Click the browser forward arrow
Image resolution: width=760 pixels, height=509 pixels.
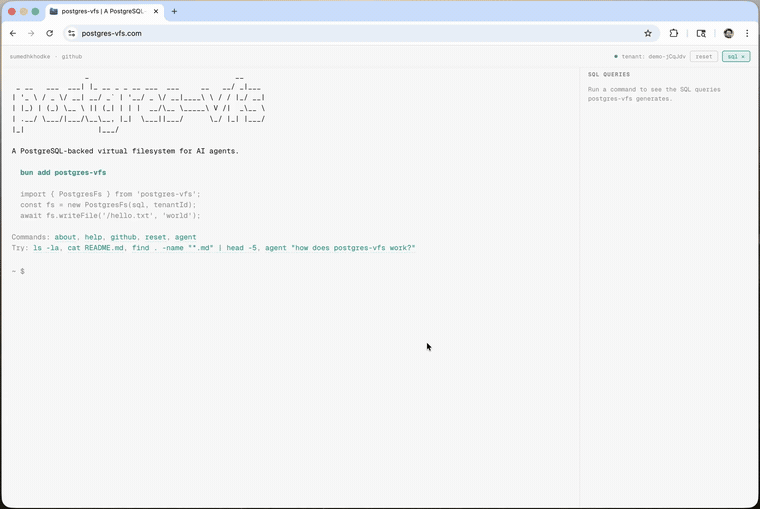pyautogui.click(x=31, y=33)
